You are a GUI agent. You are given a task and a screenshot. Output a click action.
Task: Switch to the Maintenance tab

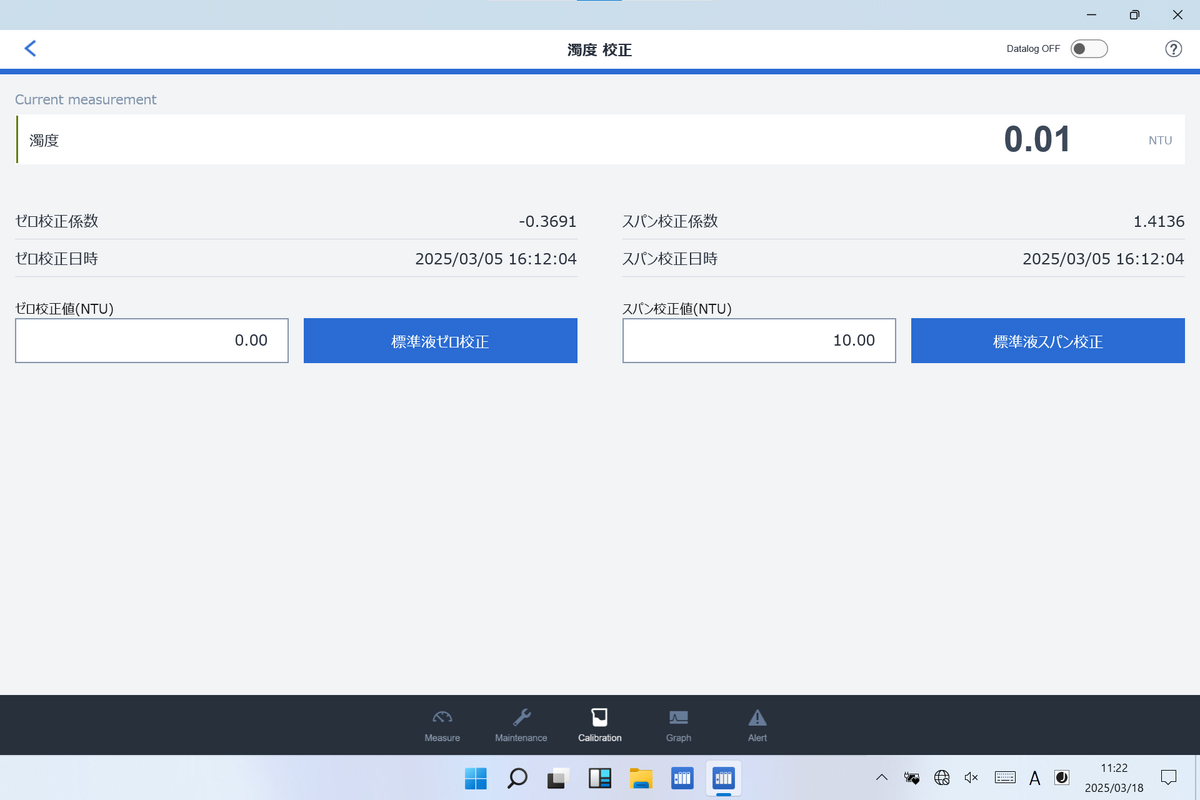(521, 725)
